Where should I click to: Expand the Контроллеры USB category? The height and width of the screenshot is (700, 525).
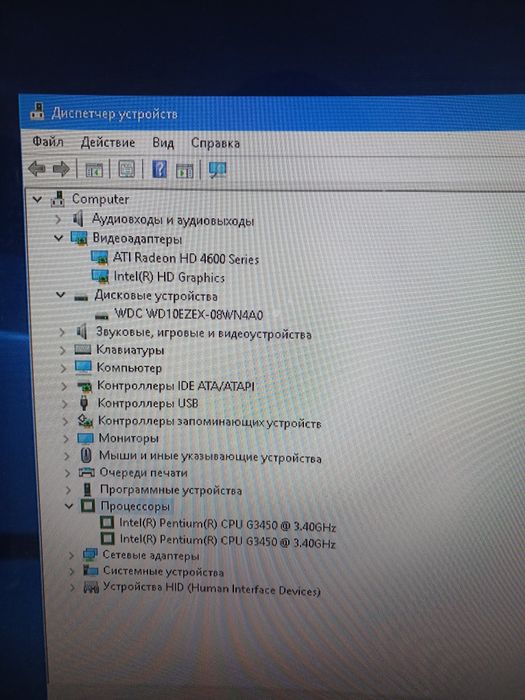tap(64, 404)
